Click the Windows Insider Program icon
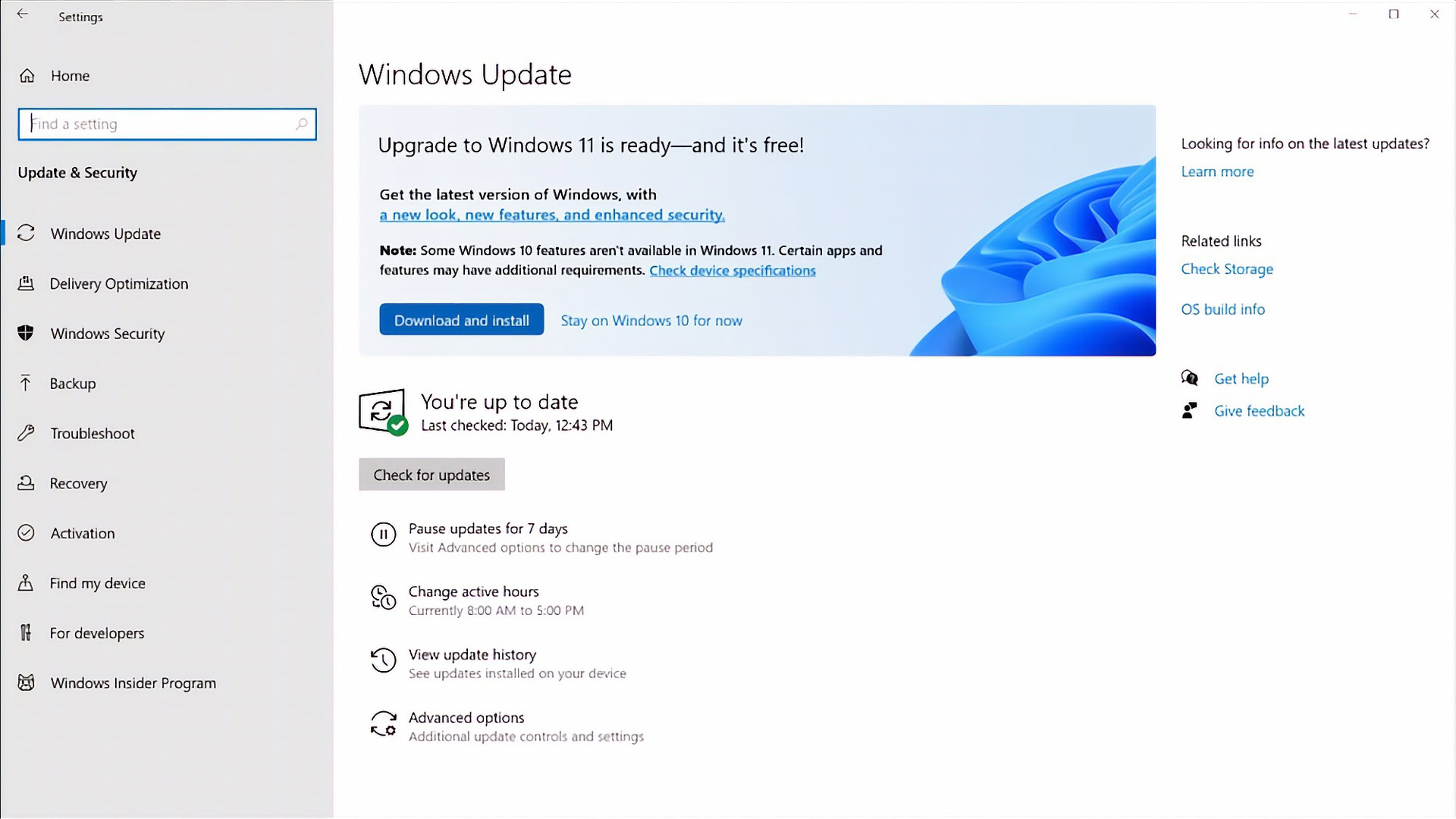This screenshot has width=1456, height=819. coord(27,682)
